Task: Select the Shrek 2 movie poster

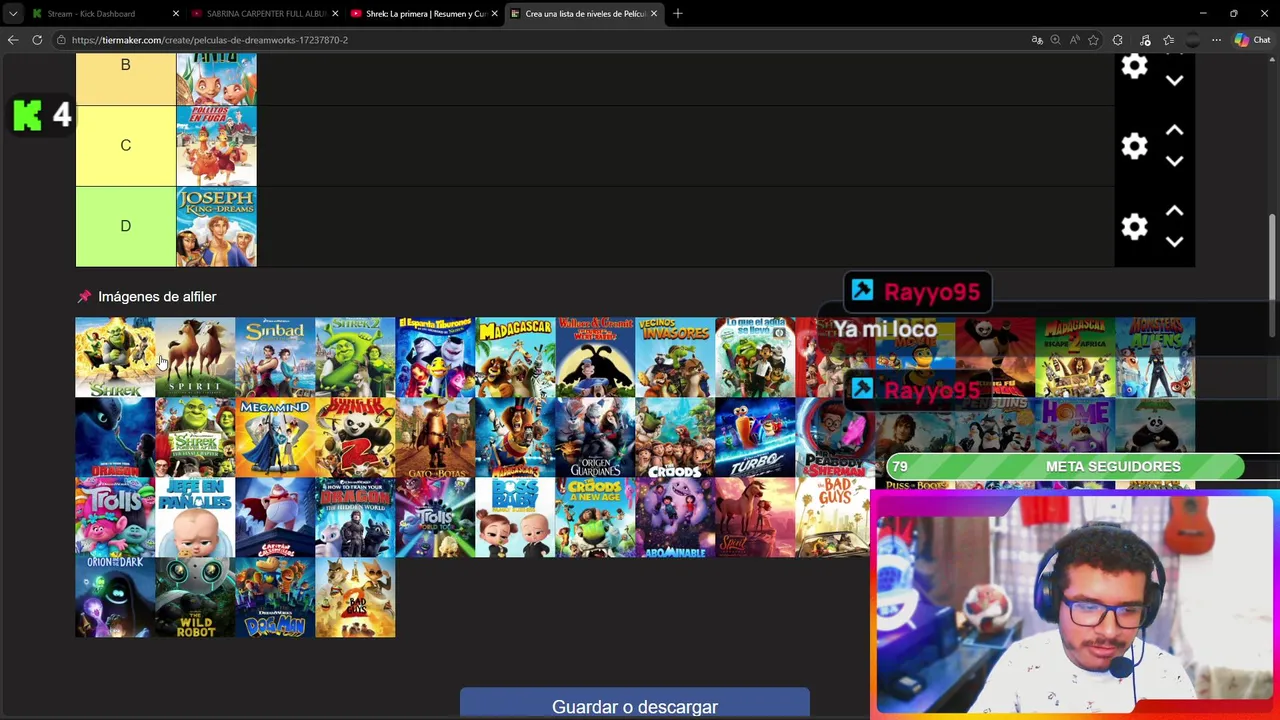Action: (x=355, y=357)
